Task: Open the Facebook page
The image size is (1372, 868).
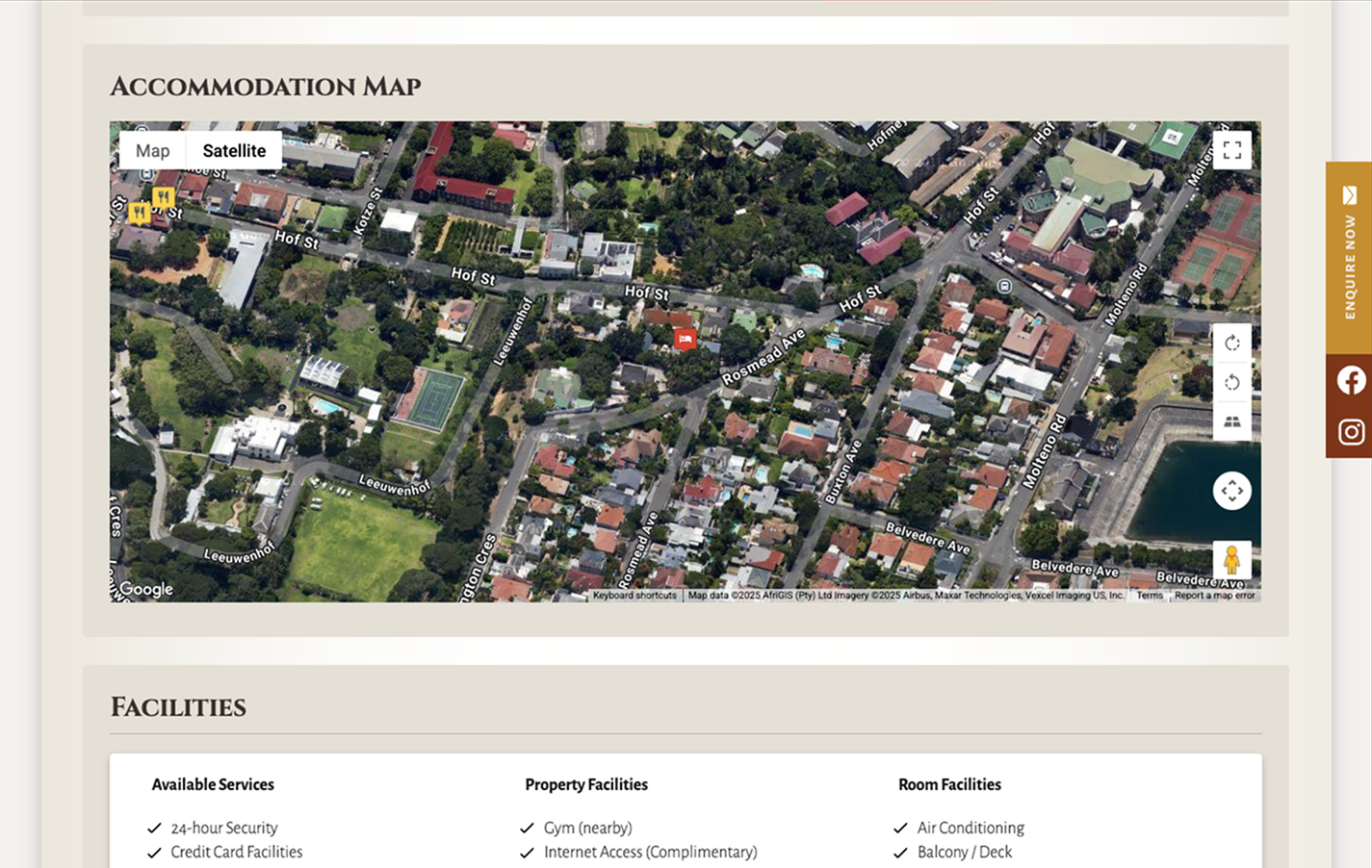Action: point(1351,381)
